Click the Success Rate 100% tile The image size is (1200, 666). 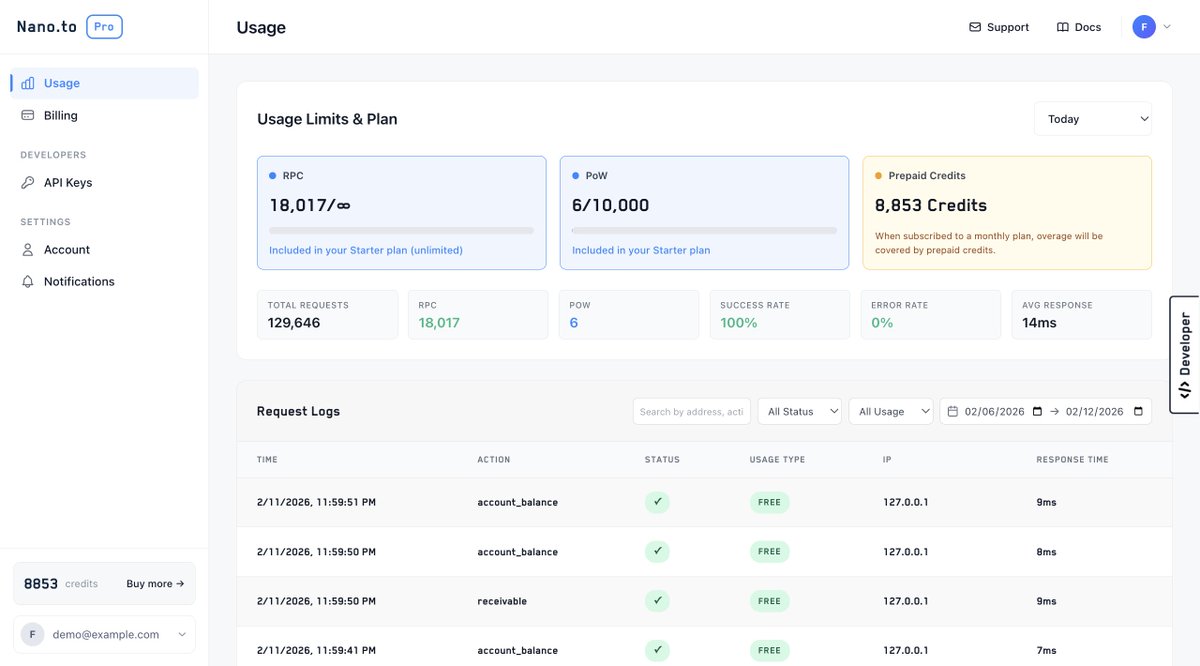coord(780,315)
